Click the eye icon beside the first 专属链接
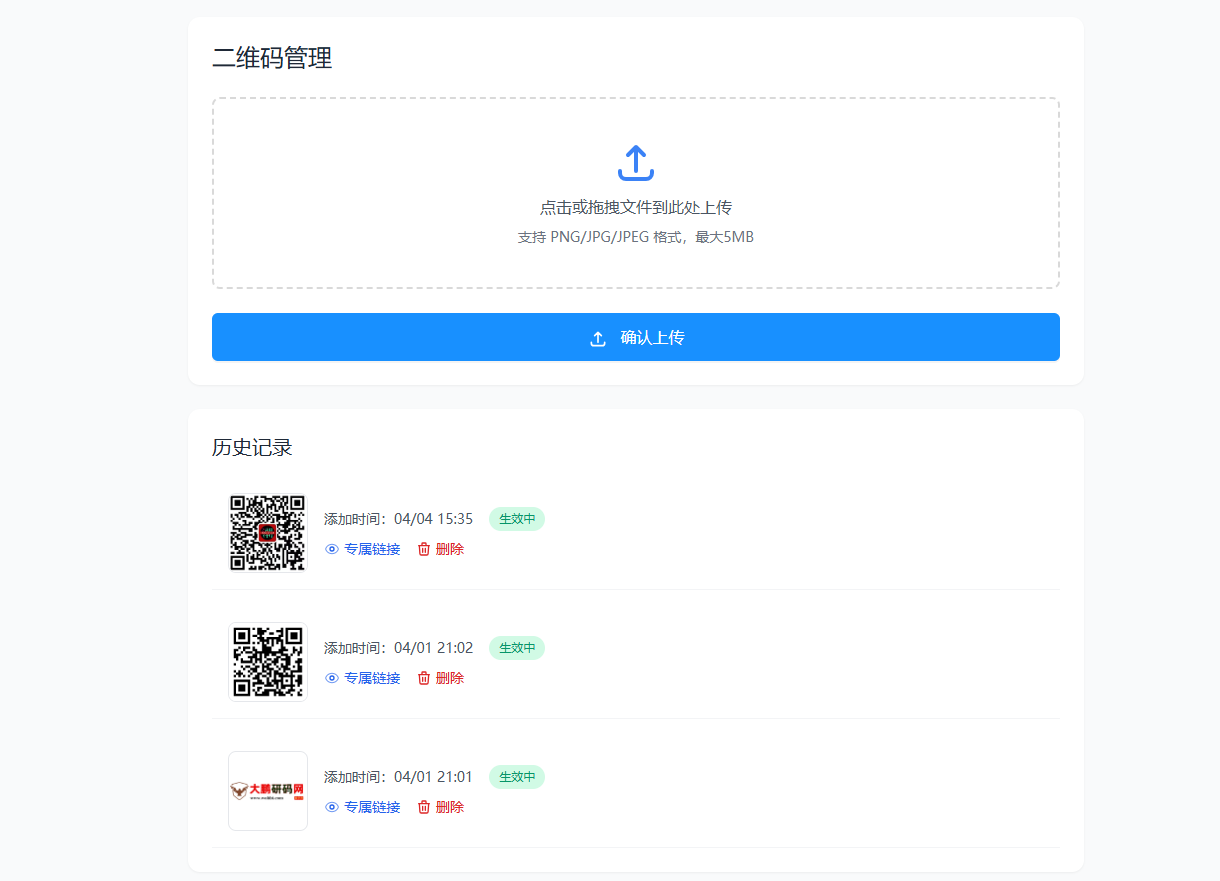This screenshot has width=1220, height=881. pyautogui.click(x=331, y=549)
